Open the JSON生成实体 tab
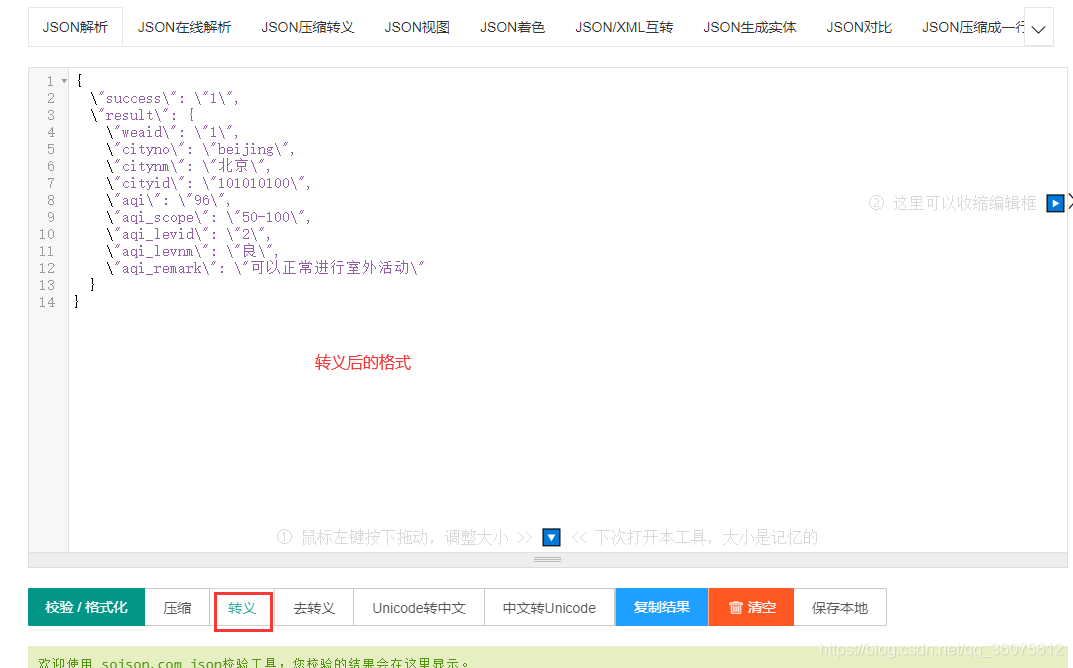This screenshot has width=1073, height=668. tap(749, 27)
